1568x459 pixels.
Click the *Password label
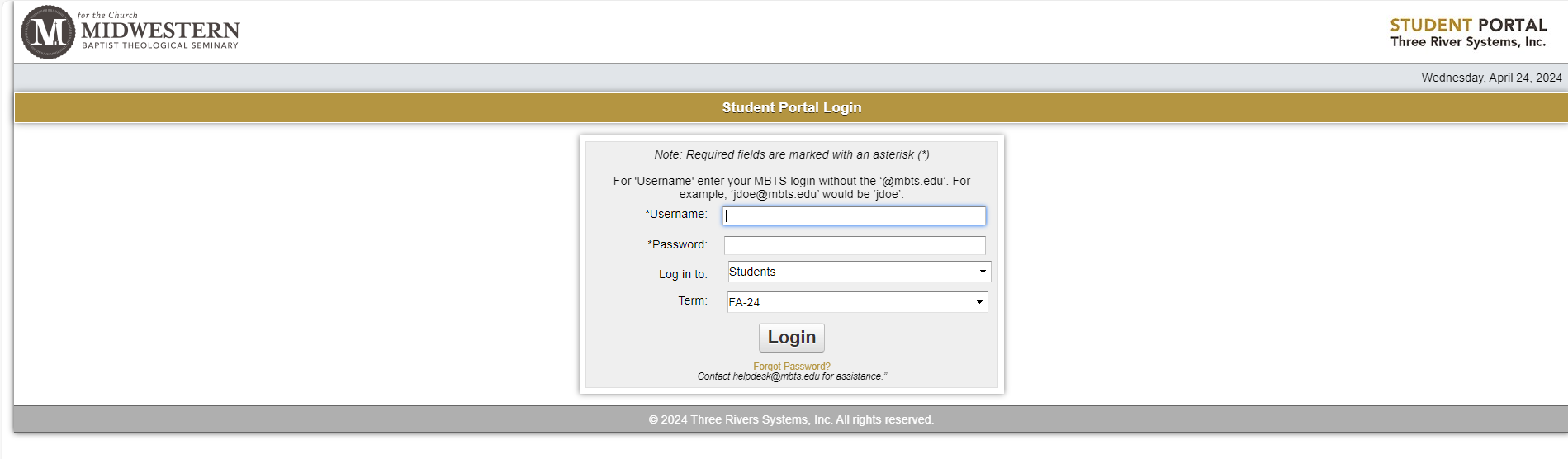pyautogui.click(x=677, y=244)
